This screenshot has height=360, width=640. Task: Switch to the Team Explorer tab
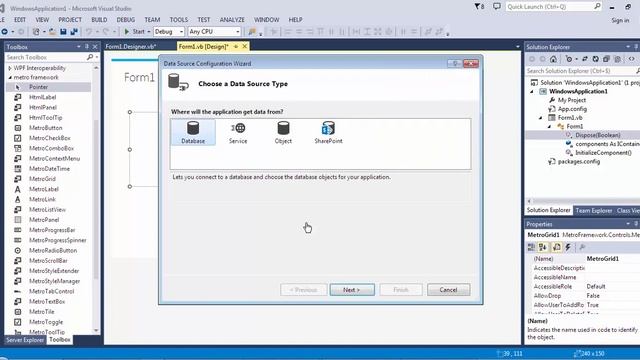pyautogui.click(x=593, y=210)
